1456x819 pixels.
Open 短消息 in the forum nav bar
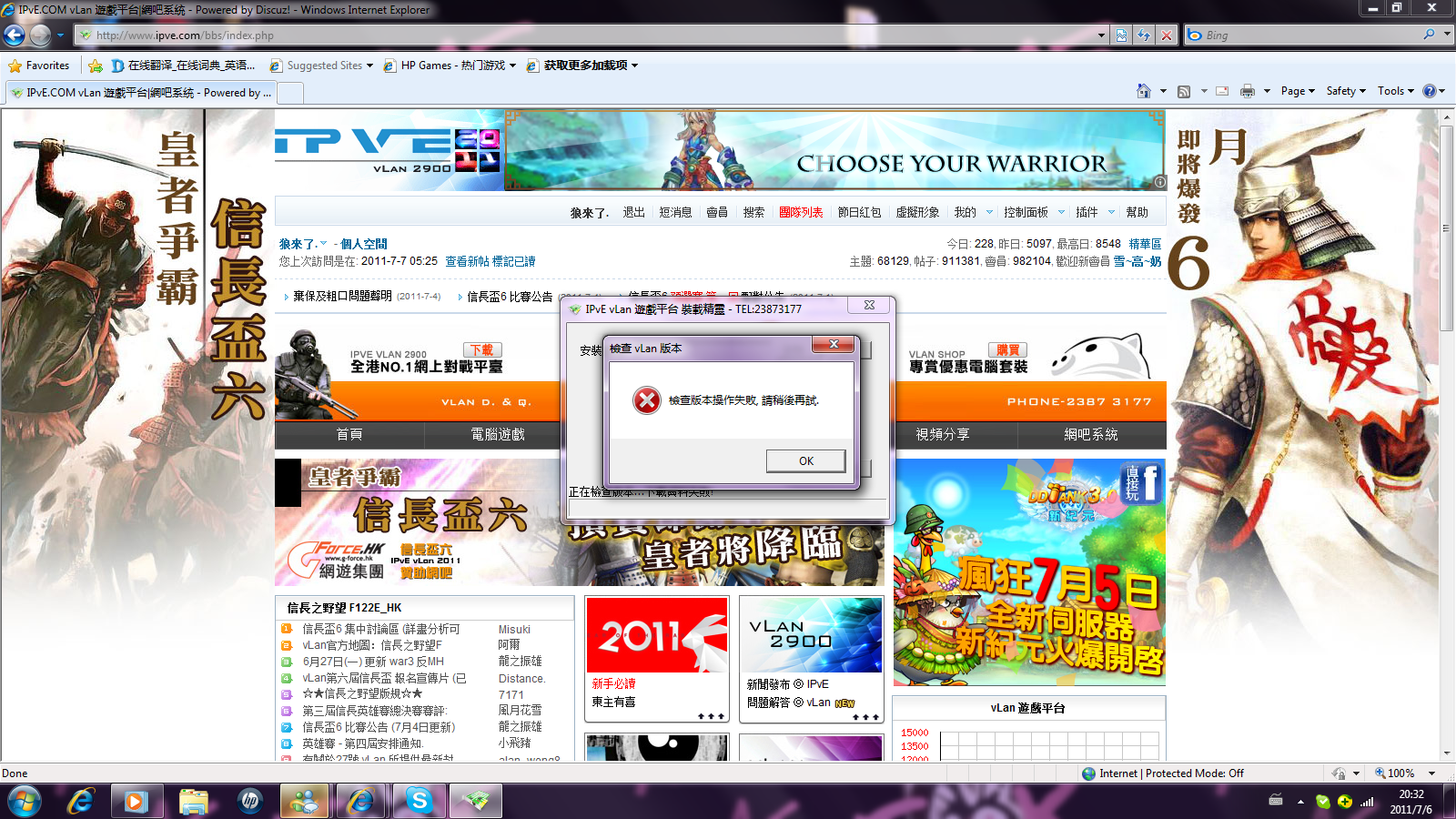(x=675, y=212)
